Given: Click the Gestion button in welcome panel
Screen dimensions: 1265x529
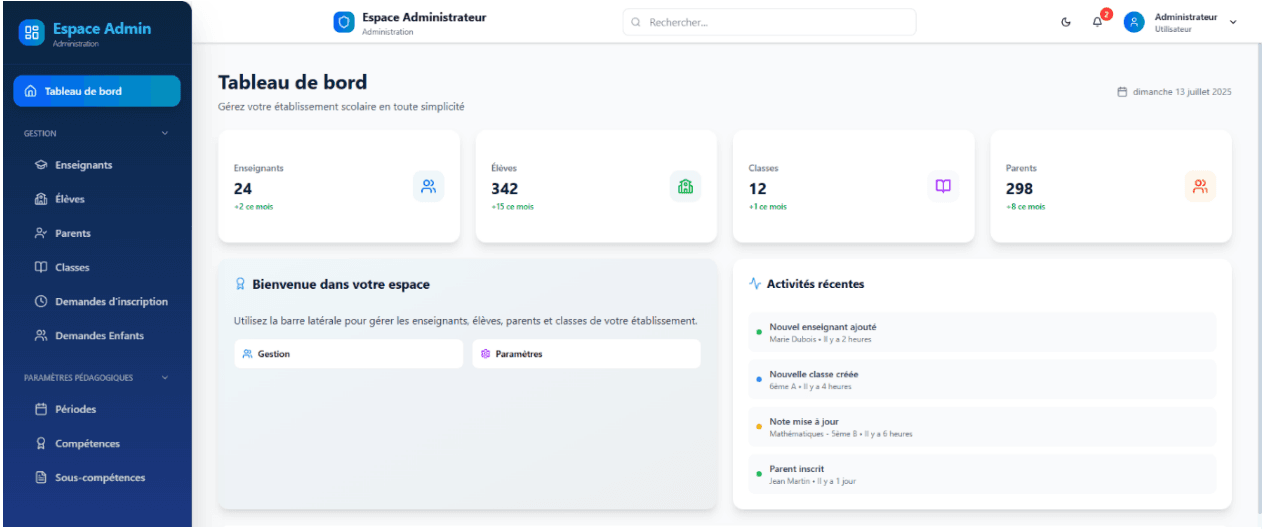Looking at the screenshot, I should coord(348,354).
